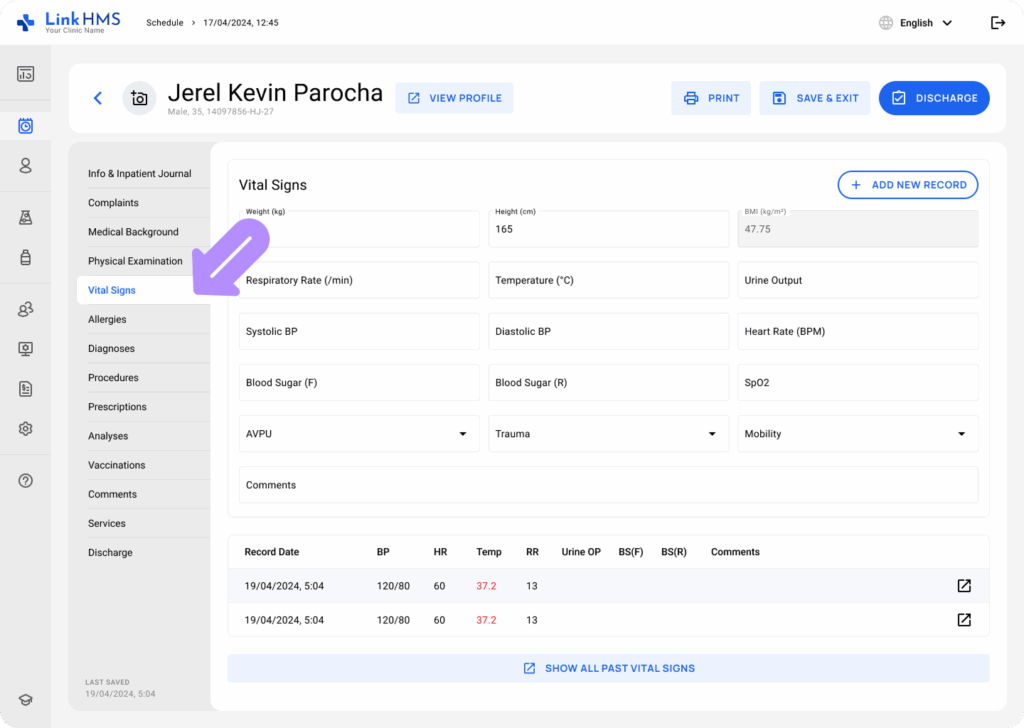The height and width of the screenshot is (728, 1024).
Task: Click the Systolic BP field
Action: (359, 331)
